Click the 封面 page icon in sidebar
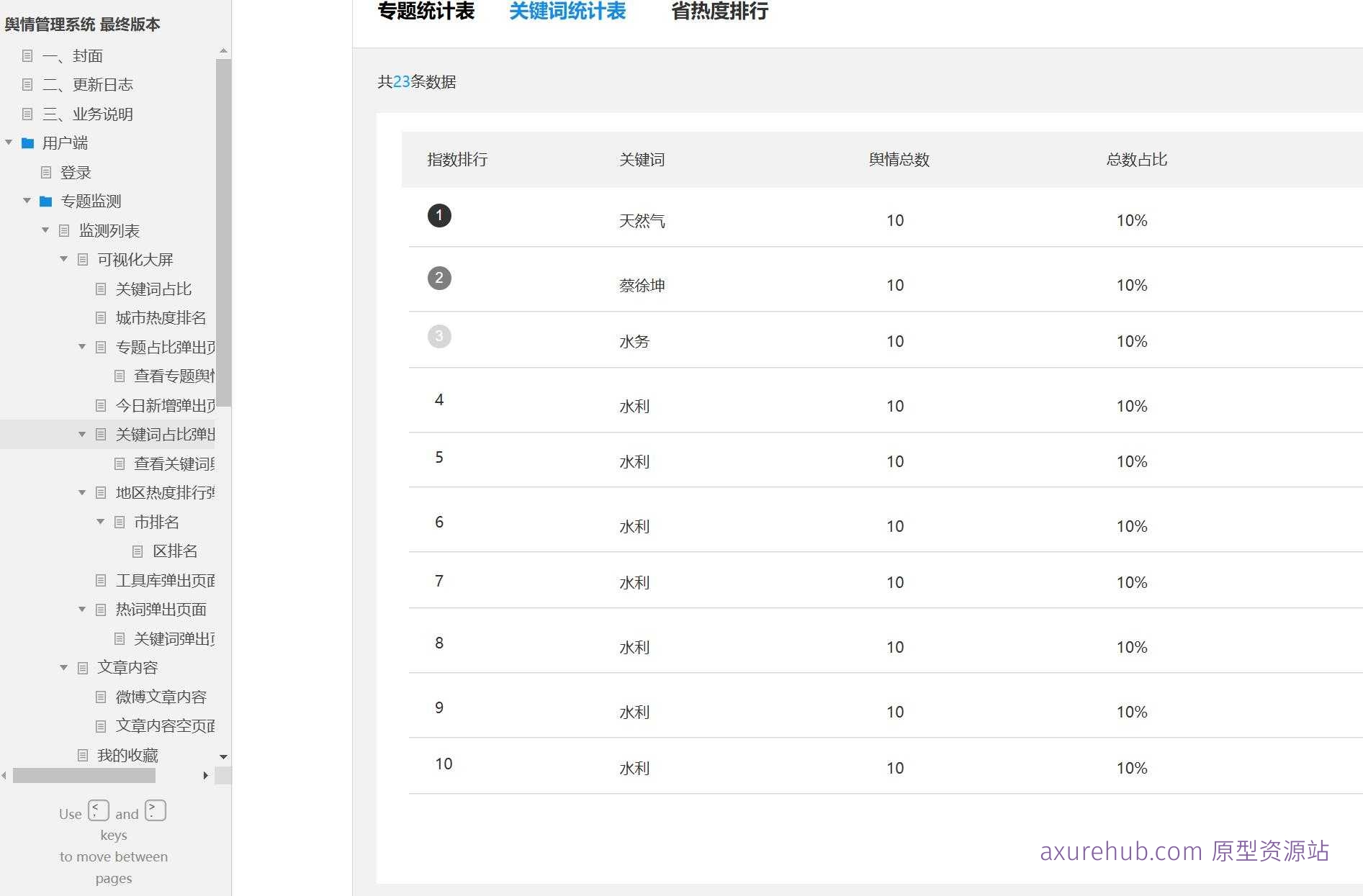Image resolution: width=1363 pixels, height=896 pixels. pos(28,55)
